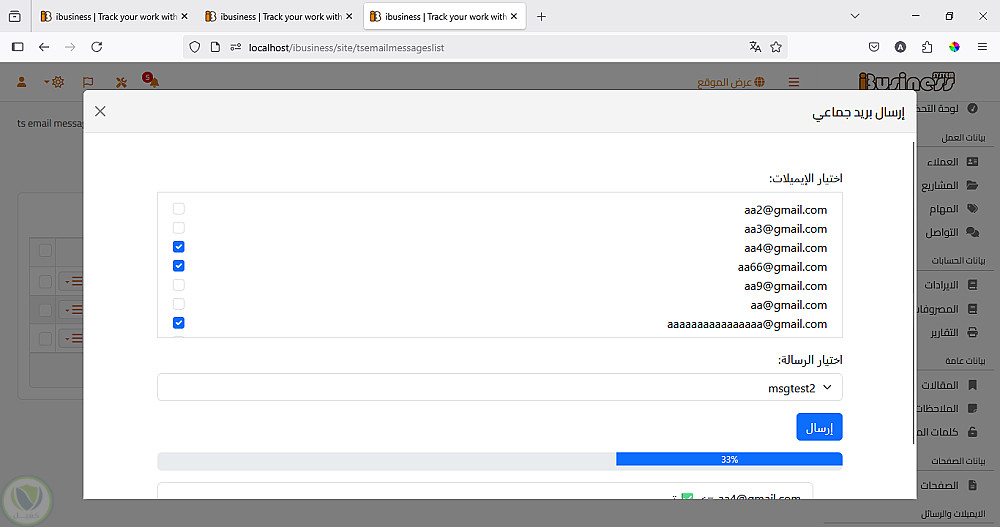Open الايرادات revenues in sidebar
The width and height of the screenshot is (1000, 527).
point(952,285)
